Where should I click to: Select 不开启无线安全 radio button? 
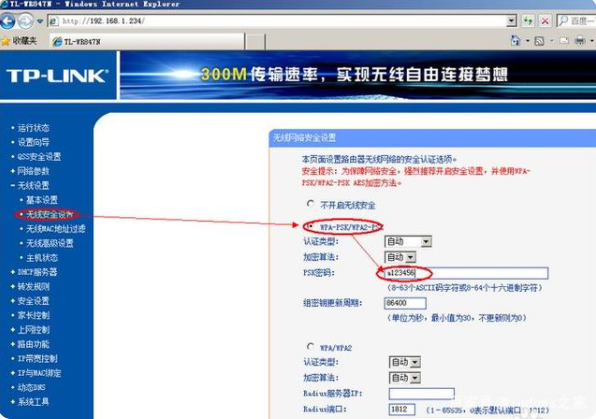point(311,204)
